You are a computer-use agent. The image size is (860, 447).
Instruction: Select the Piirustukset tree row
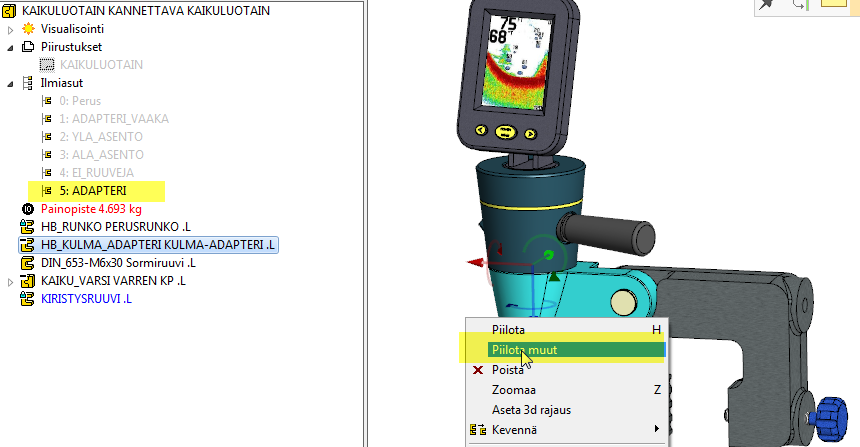coord(71,47)
